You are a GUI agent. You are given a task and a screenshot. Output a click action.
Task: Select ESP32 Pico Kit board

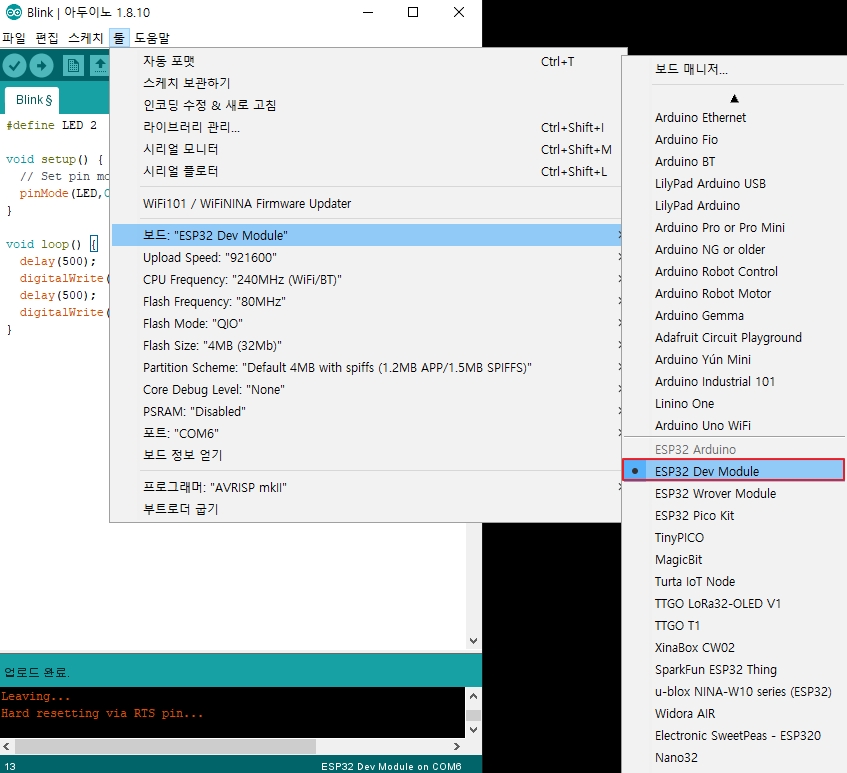[733, 515]
